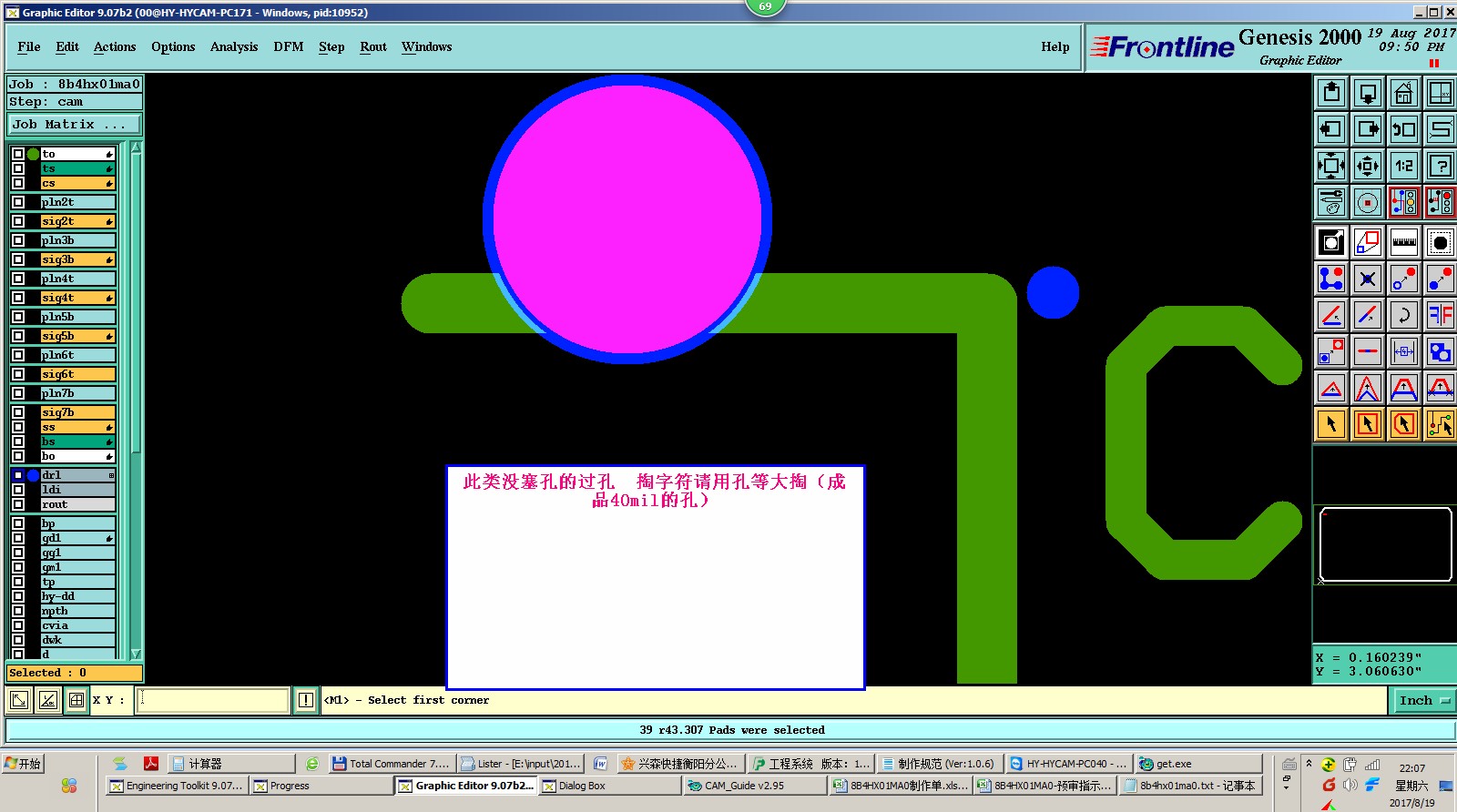Image resolution: width=1457 pixels, height=812 pixels.
Task: Toggle the checkbox for layer sig4t
Action: point(18,298)
